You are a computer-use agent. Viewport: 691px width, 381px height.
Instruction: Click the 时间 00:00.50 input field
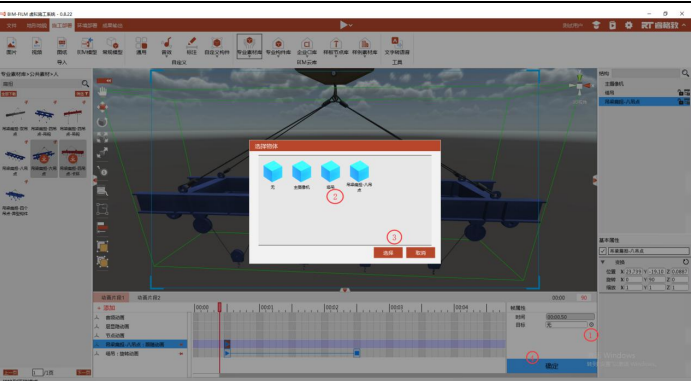pos(570,316)
